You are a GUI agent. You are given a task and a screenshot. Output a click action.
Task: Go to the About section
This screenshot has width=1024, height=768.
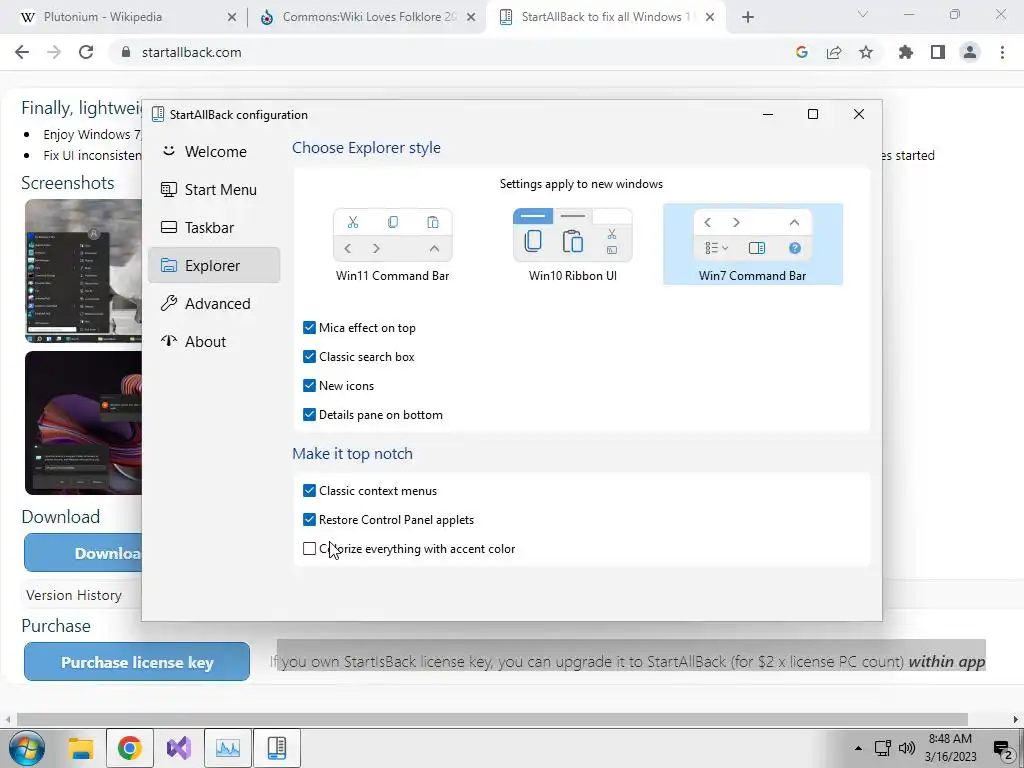(214, 342)
